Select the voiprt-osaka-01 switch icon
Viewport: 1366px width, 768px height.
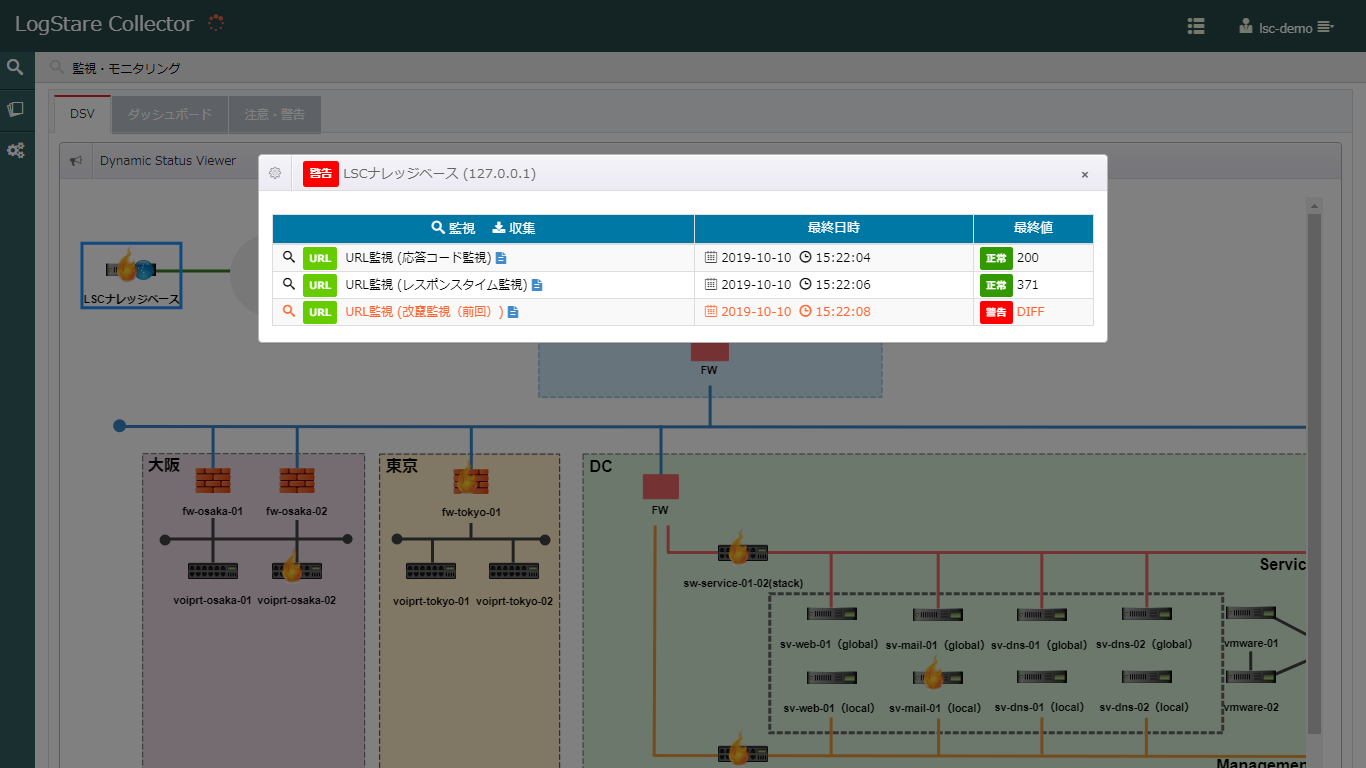pyautogui.click(x=212, y=571)
